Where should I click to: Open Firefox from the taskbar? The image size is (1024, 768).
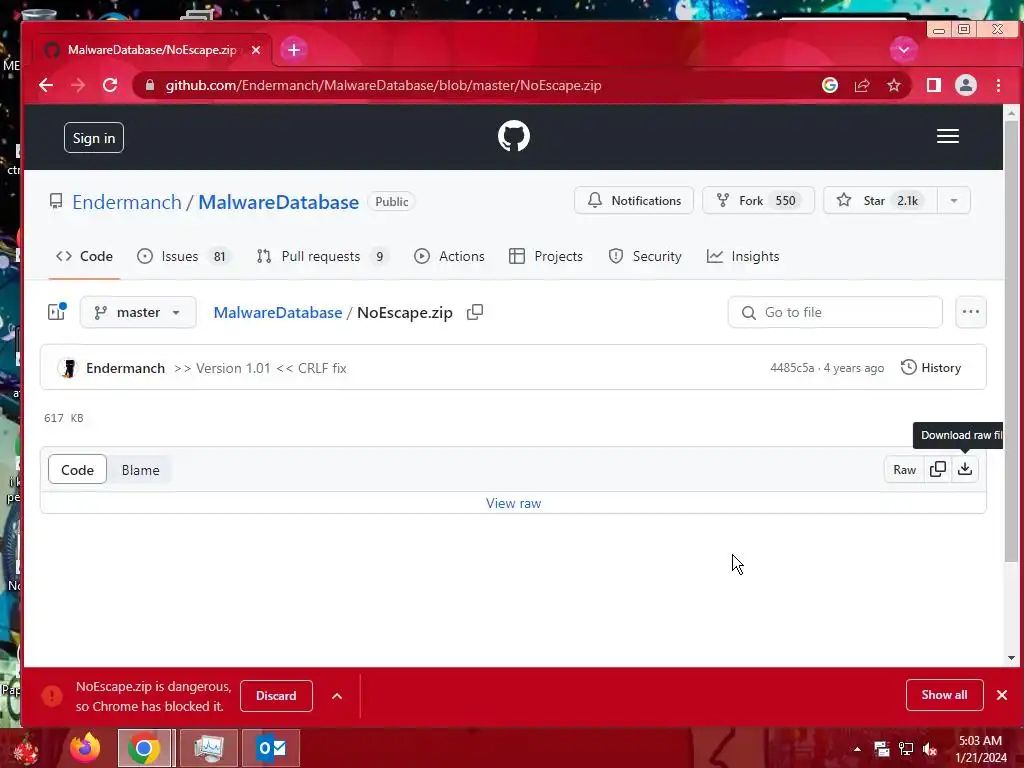[x=85, y=748]
